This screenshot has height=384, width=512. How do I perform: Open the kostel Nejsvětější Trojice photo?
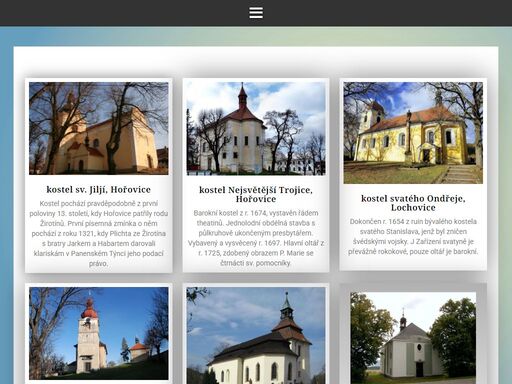pyautogui.click(x=256, y=129)
